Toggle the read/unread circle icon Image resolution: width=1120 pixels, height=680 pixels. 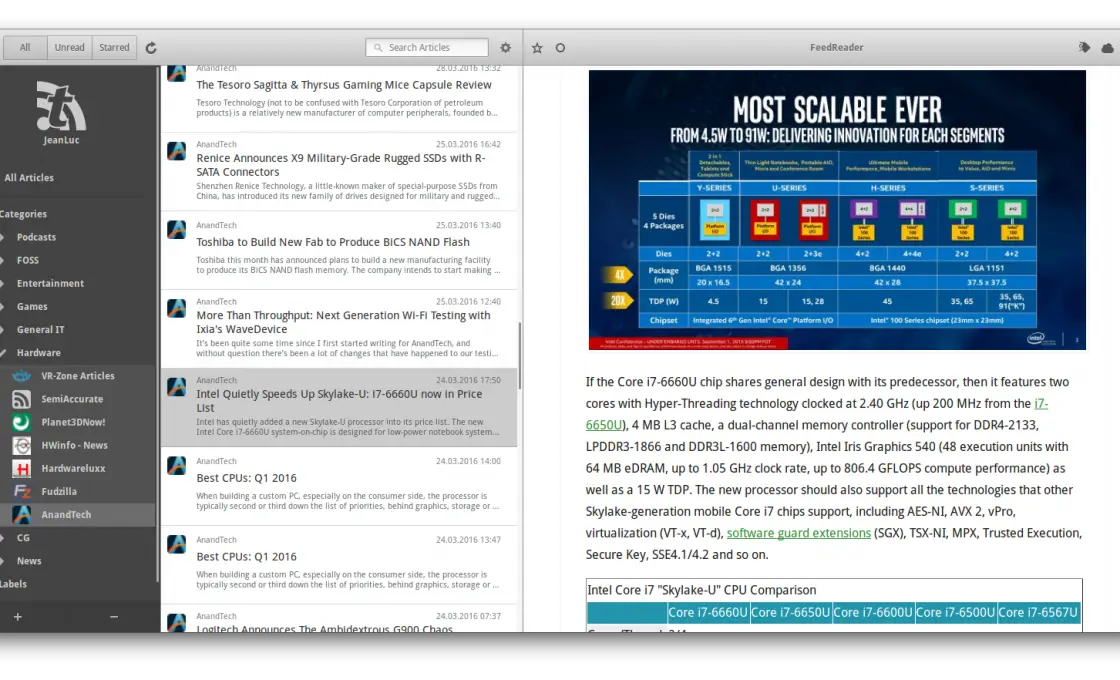560,48
